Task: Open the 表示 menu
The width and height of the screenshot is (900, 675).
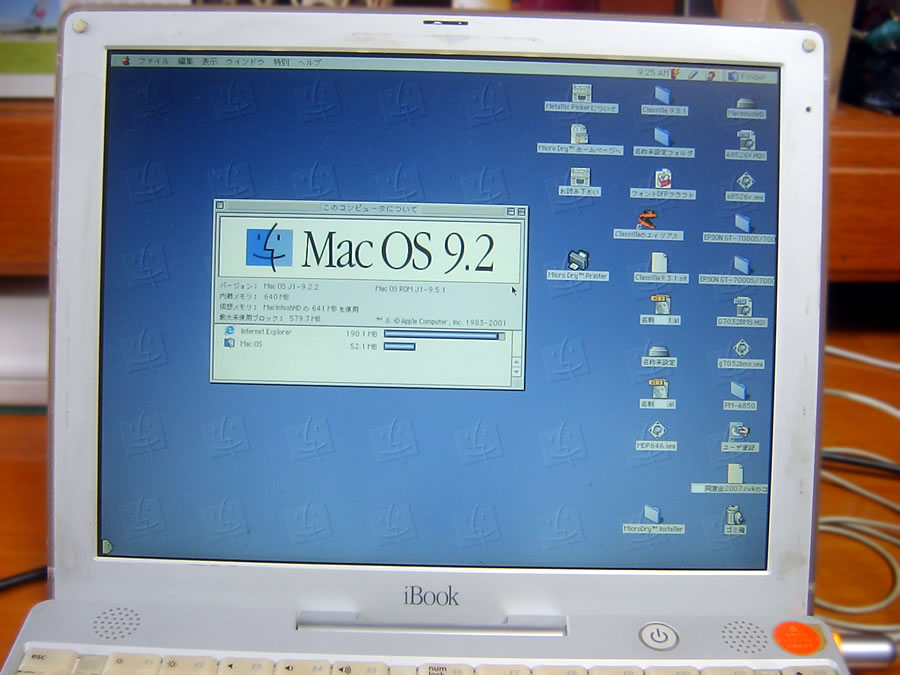Action: click(210, 61)
